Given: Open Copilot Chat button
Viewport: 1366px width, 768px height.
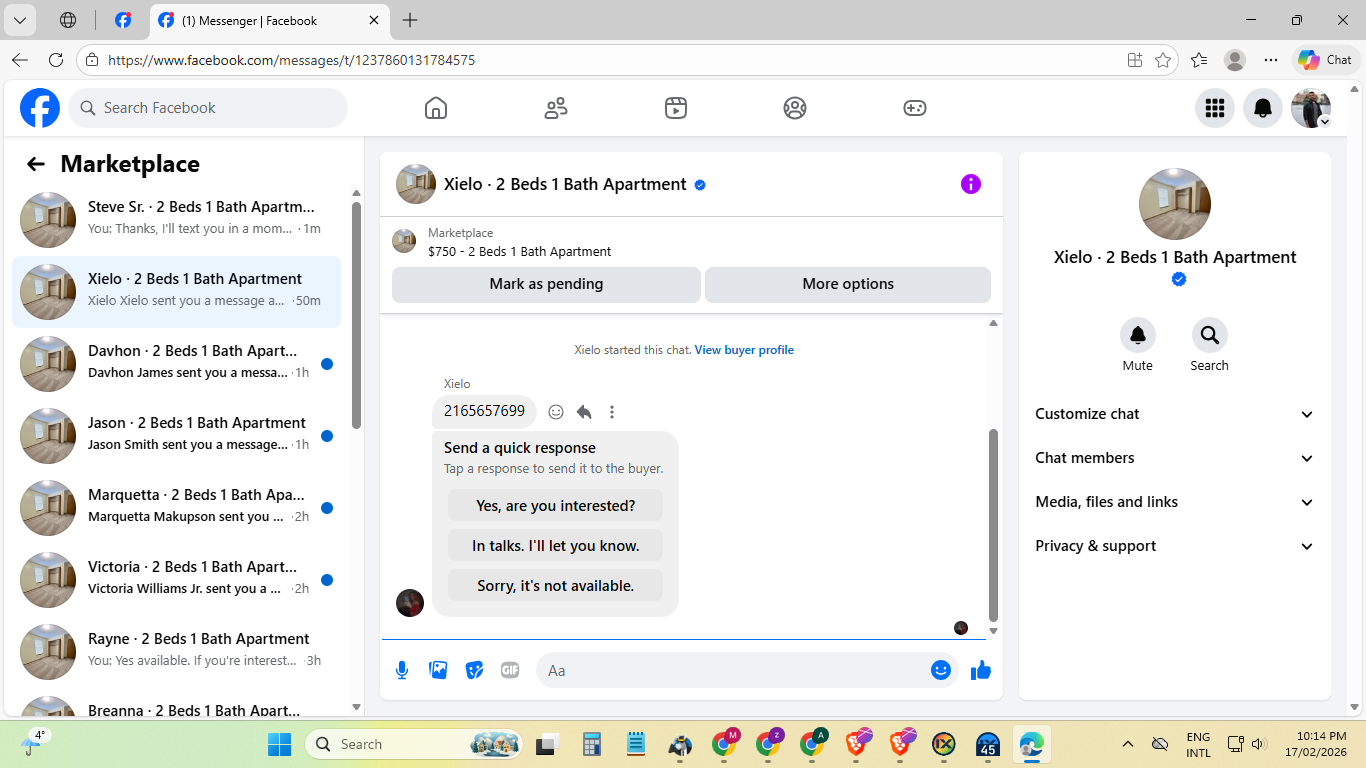Looking at the screenshot, I should [1326, 60].
